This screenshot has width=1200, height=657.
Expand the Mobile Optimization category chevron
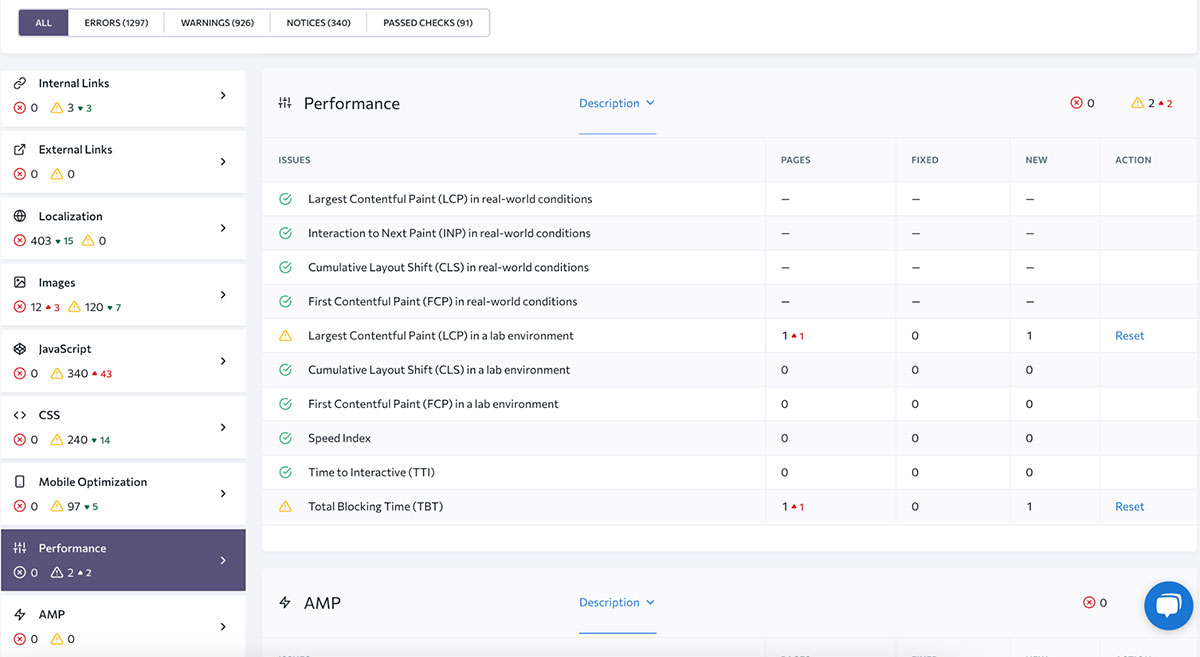pos(223,494)
